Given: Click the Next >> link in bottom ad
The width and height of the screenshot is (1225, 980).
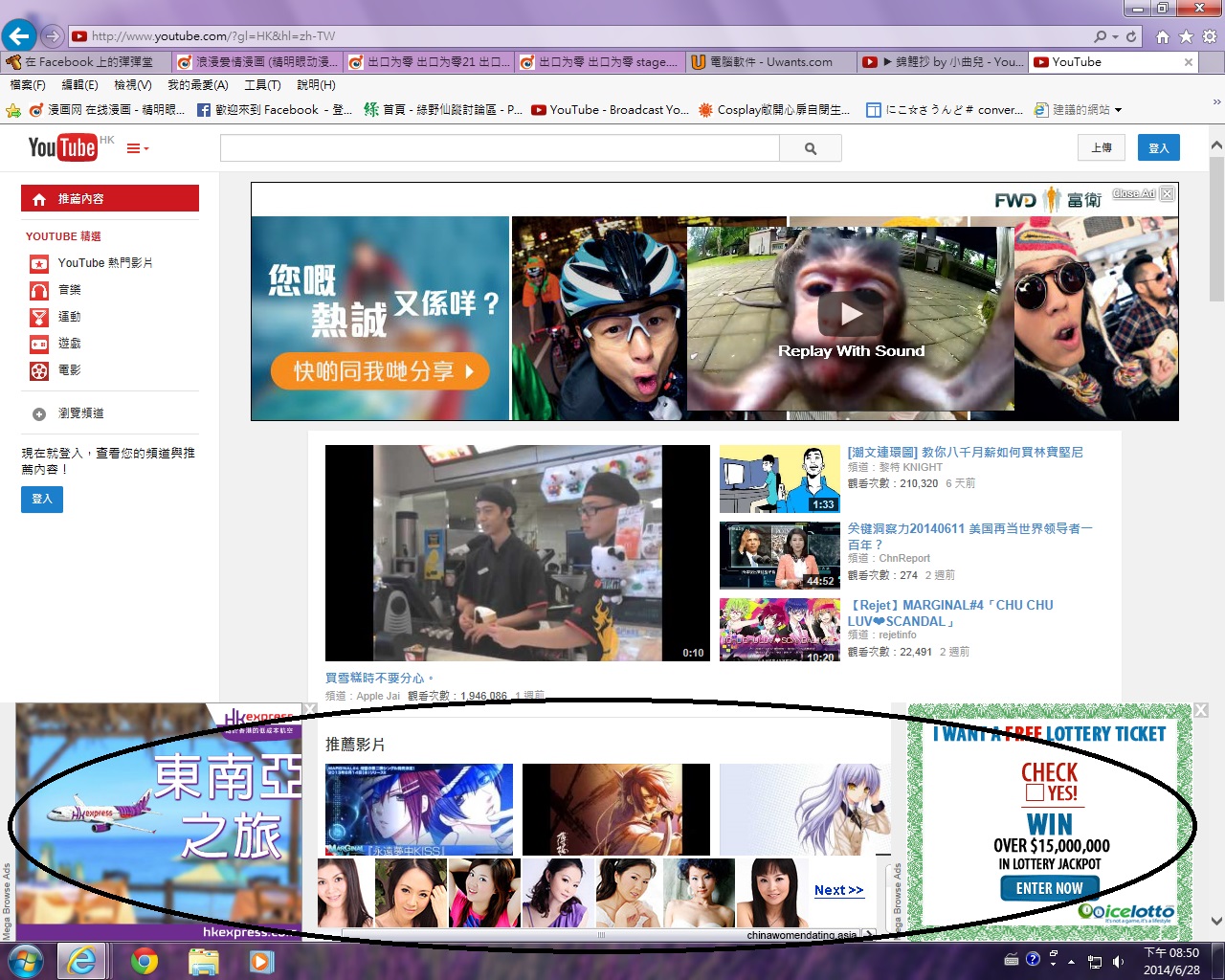Looking at the screenshot, I should 838,890.
